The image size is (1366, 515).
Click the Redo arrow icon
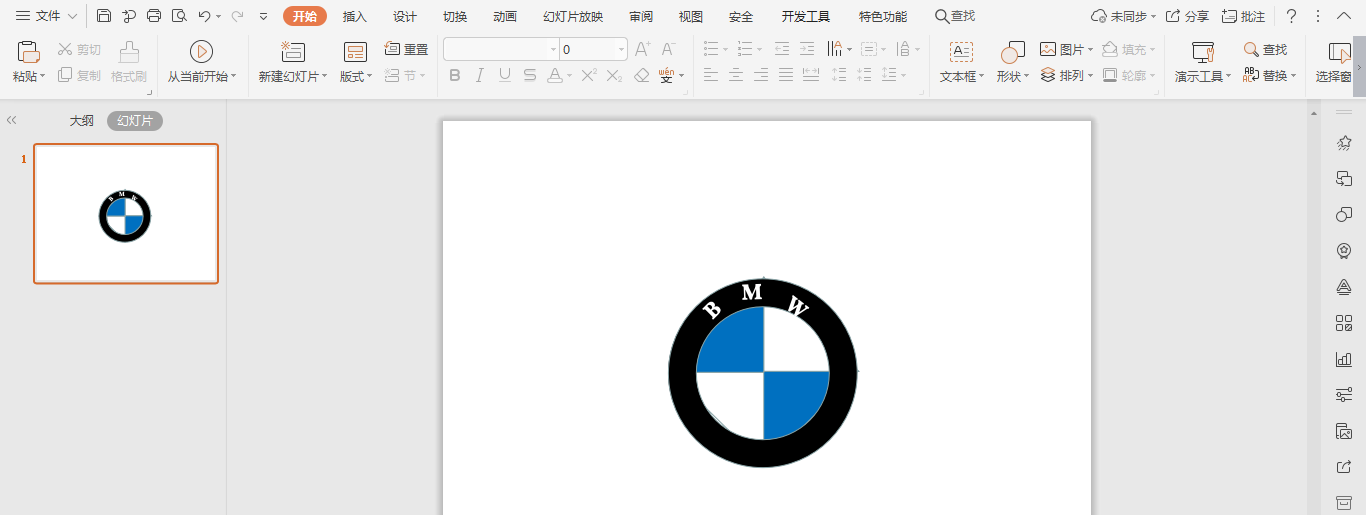[x=237, y=16]
